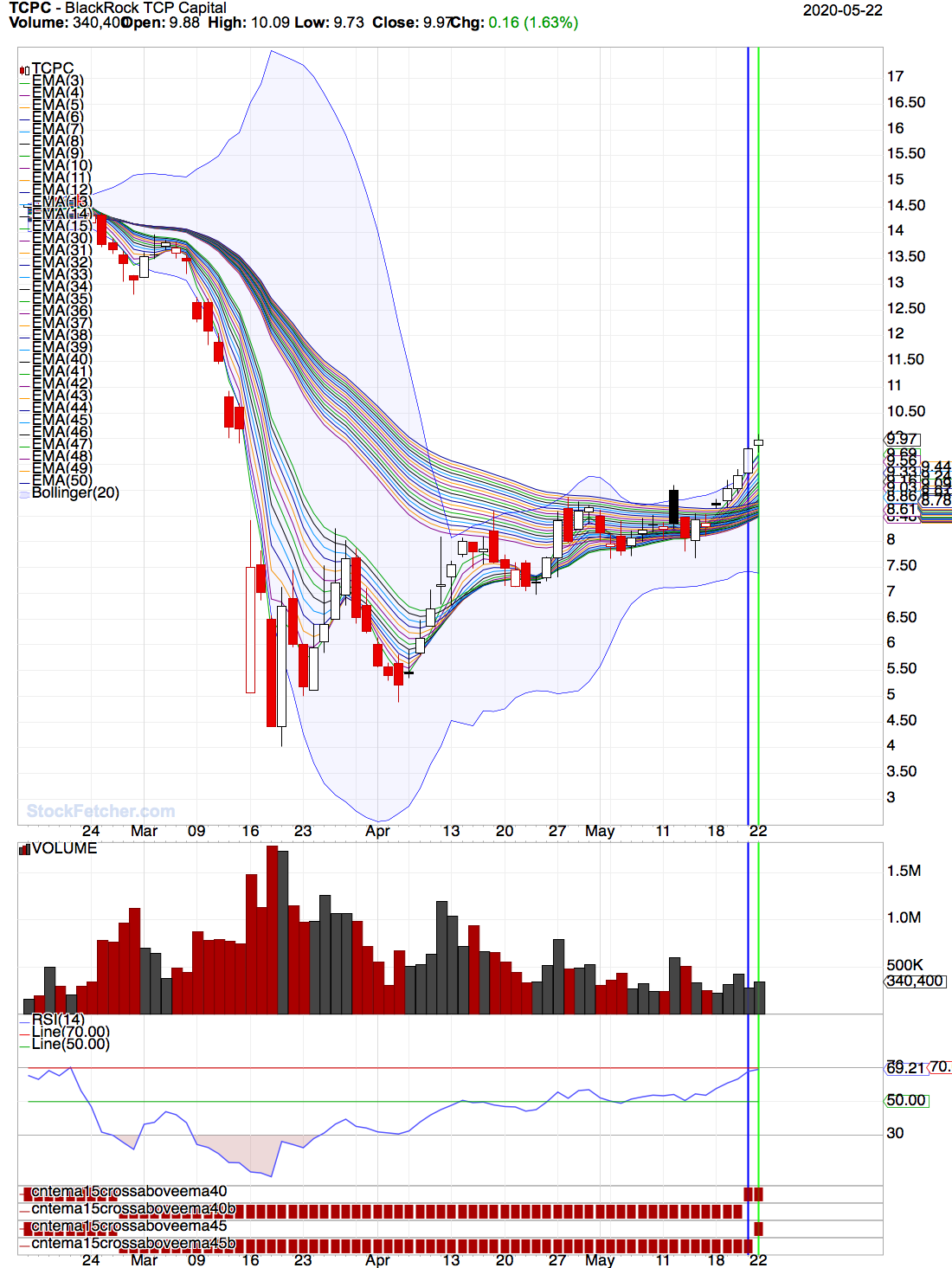Click the tallest red volume bar
The width and height of the screenshot is (952, 1268).
[x=272, y=930]
